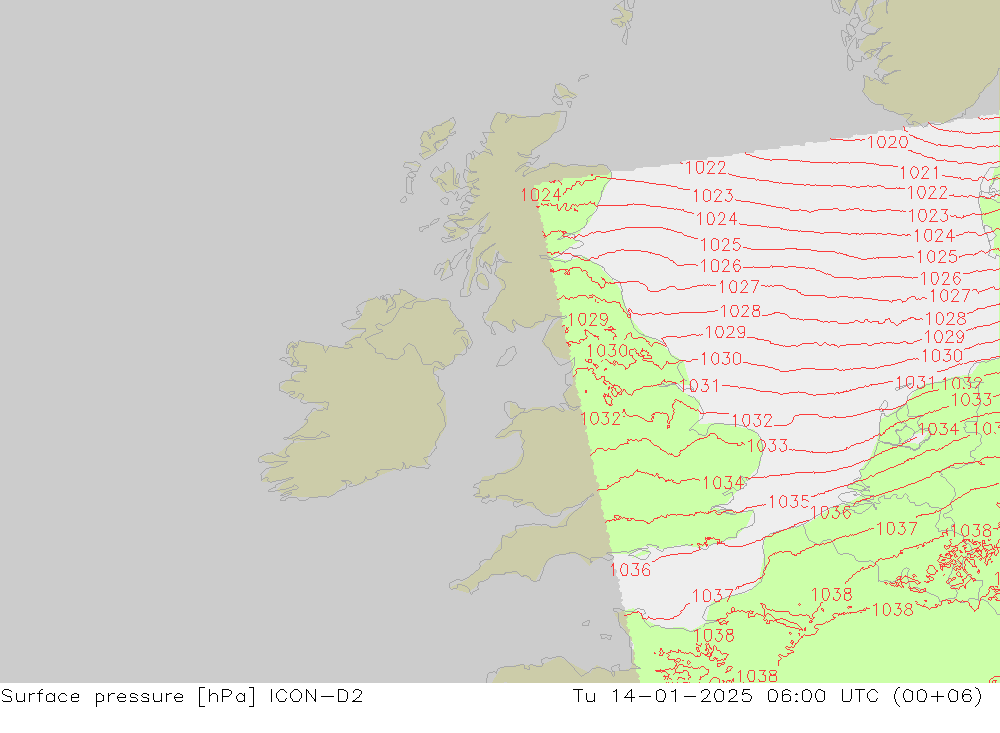Click the 1029 label over northern England land

pyautogui.click(x=588, y=319)
